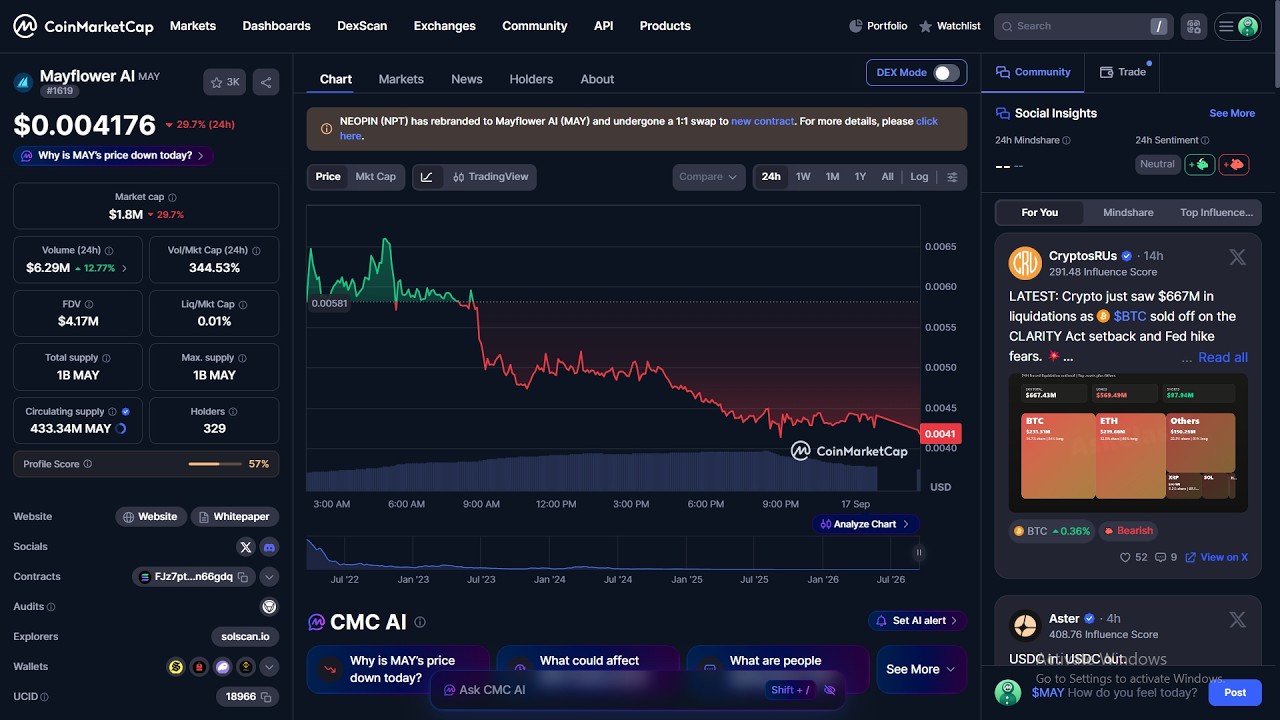
Task: Click the purple wallet icon
Action: 223,667
